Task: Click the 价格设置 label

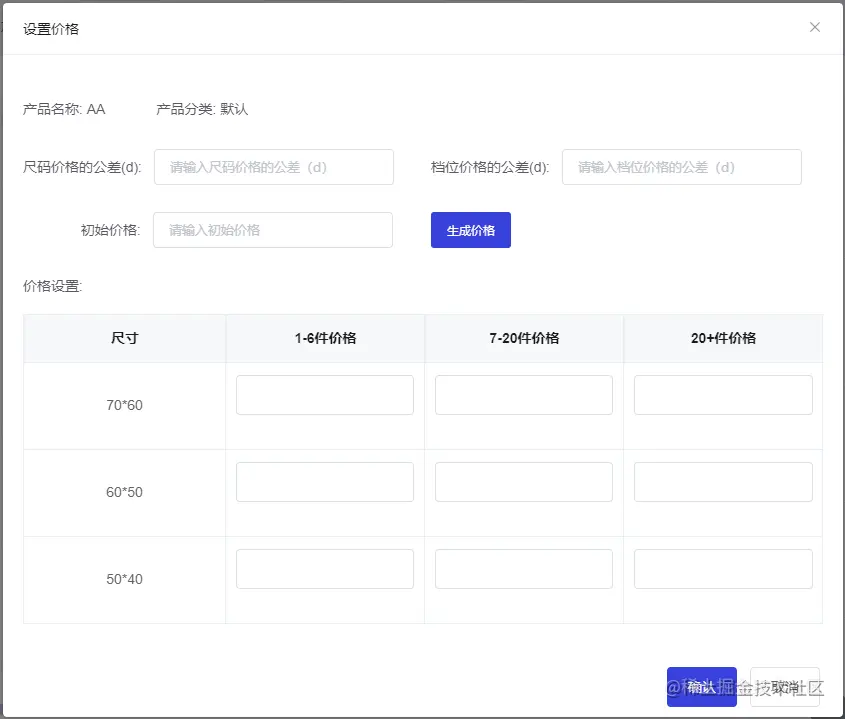Action: 52,286
